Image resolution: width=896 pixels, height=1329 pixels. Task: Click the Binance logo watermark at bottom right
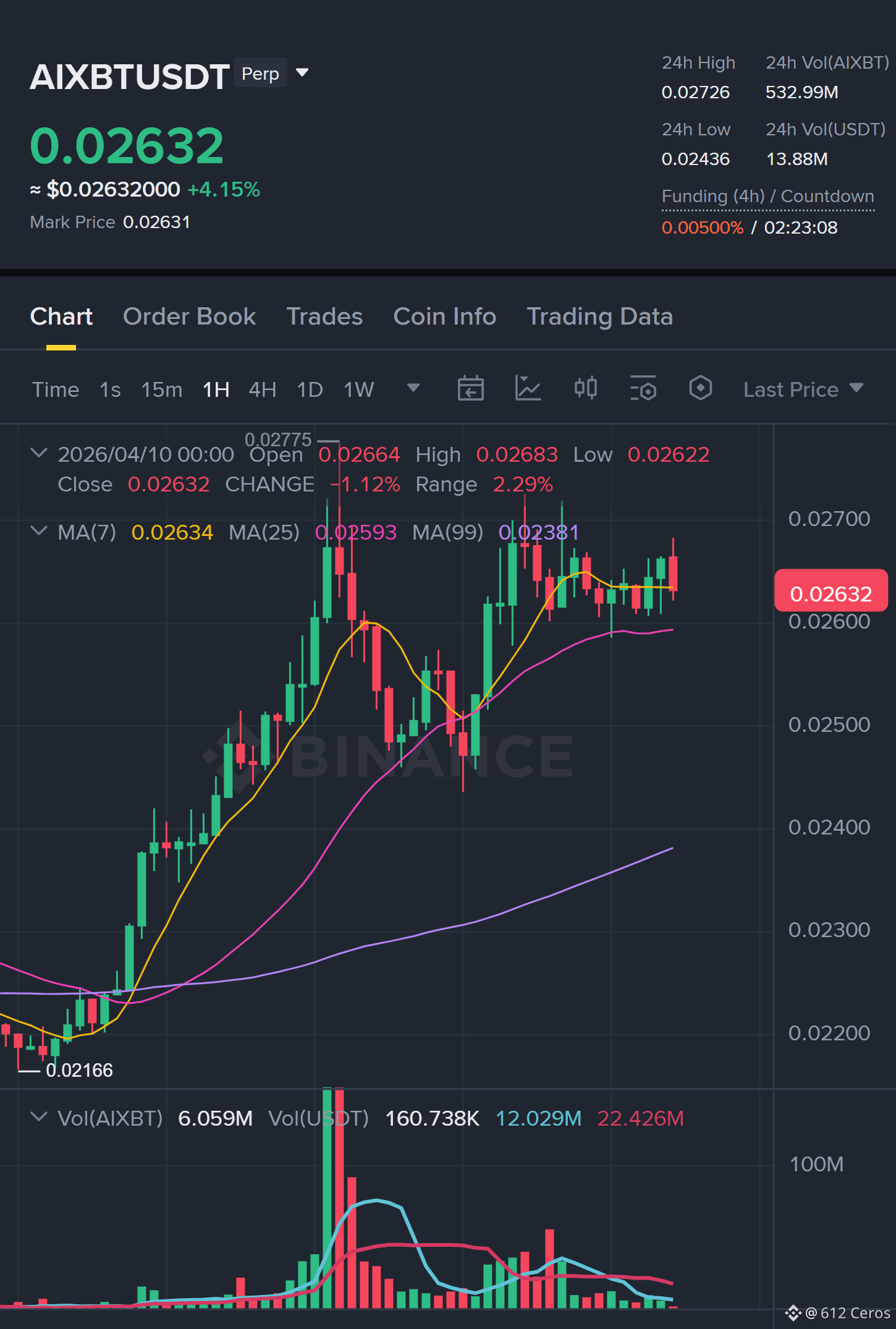793,1313
